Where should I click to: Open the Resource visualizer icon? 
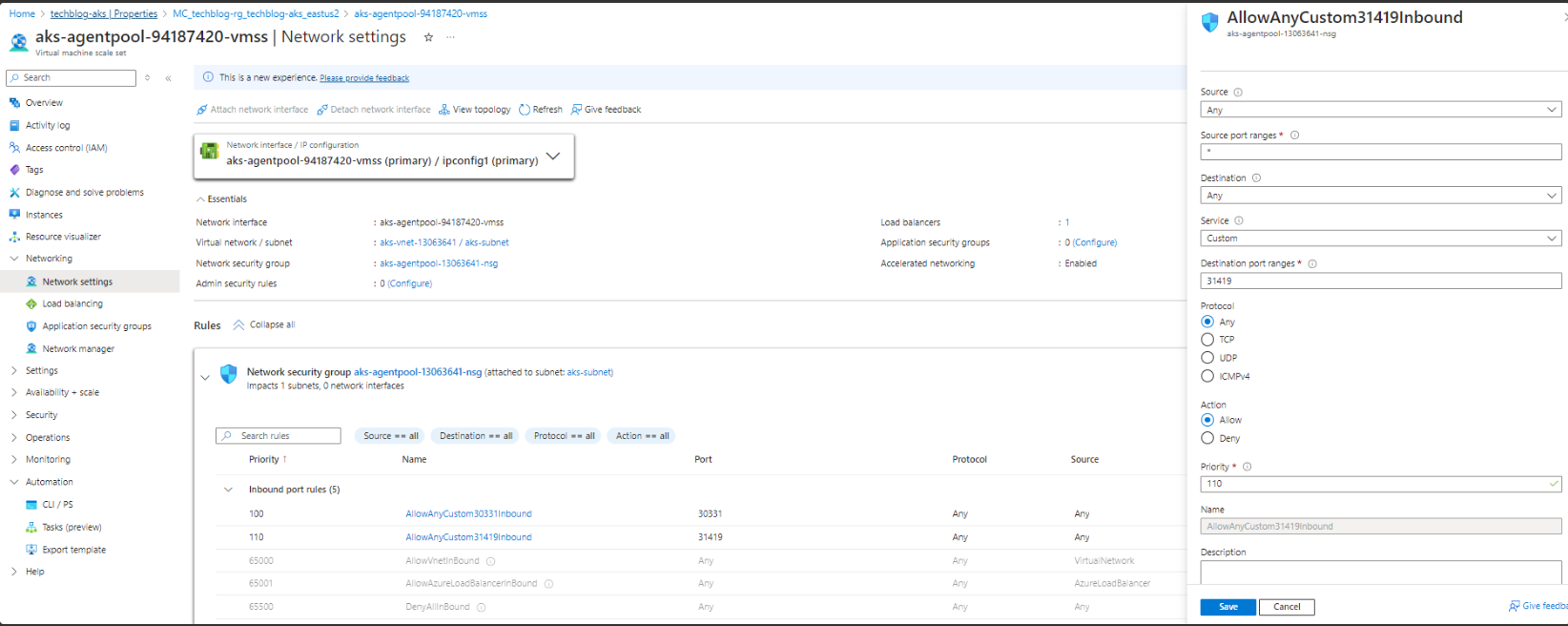pyautogui.click(x=14, y=237)
